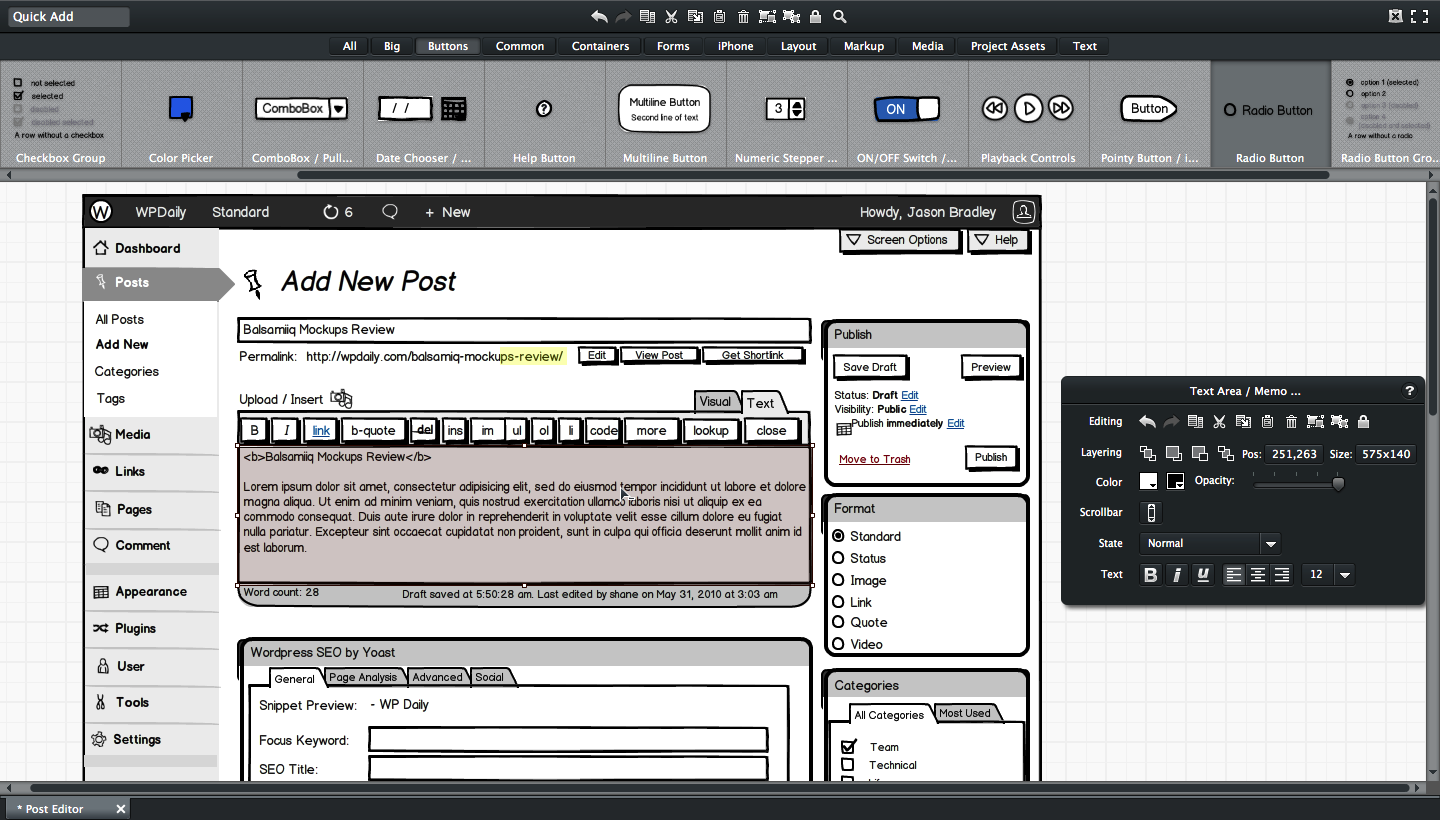Click the Scrollbar toggle icon in inspector
This screenshot has height=820, width=1440.
1151,513
